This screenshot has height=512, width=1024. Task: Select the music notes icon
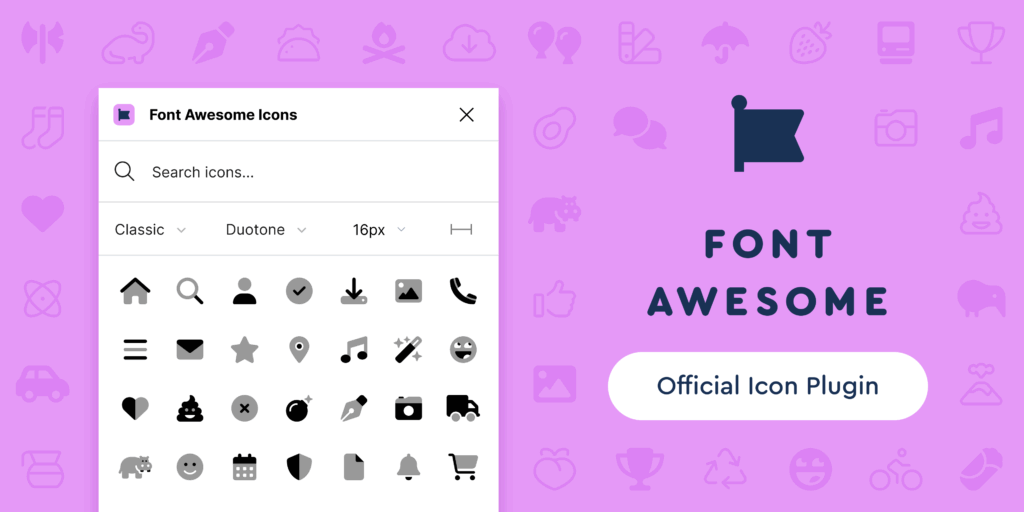point(354,350)
